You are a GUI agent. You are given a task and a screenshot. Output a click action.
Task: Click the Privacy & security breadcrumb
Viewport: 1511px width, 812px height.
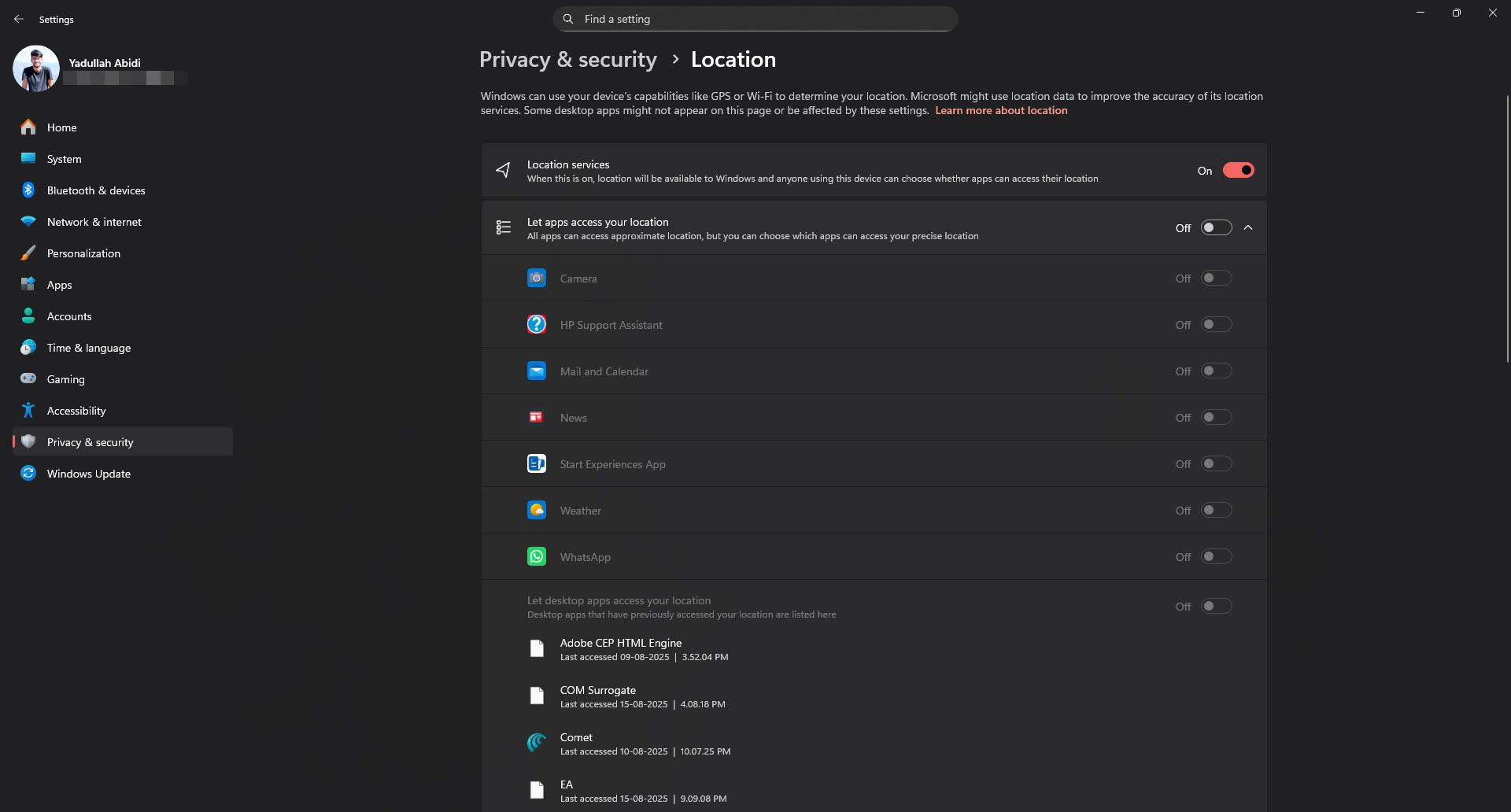point(568,59)
